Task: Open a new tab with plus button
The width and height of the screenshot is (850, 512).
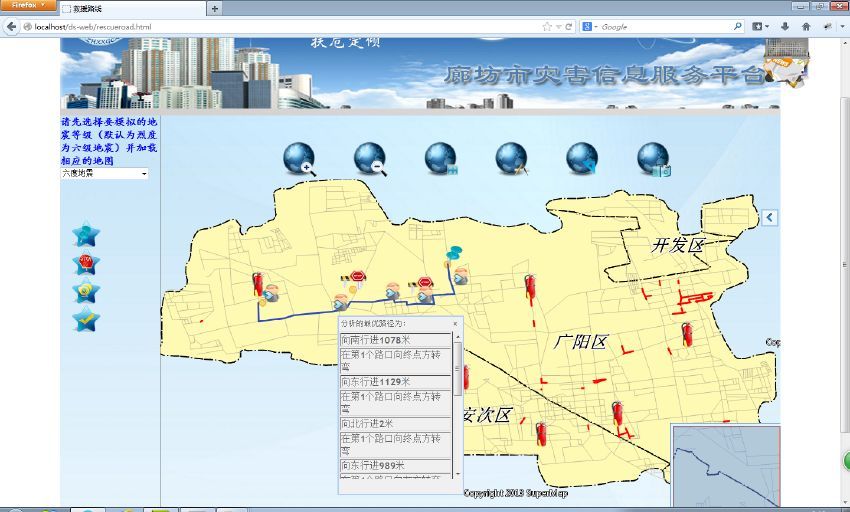Action: click(214, 8)
